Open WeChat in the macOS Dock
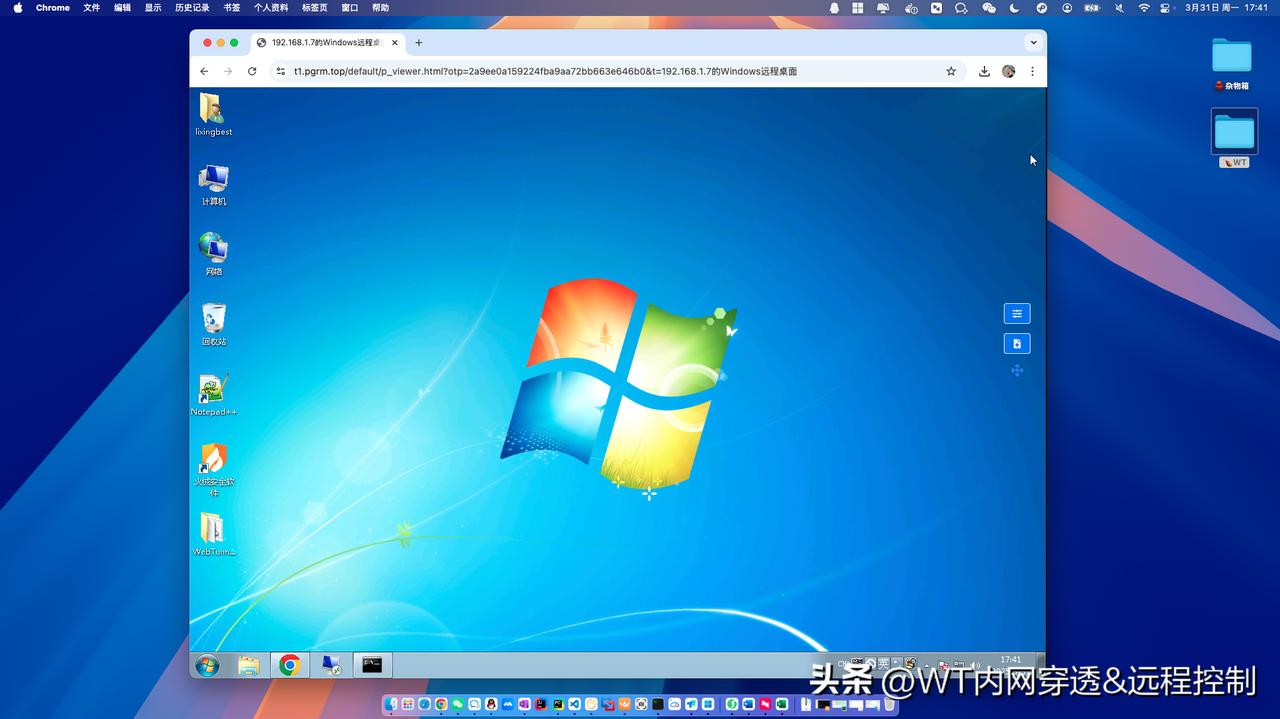The width and height of the screenshot is (1280, 719). pos(458,704)
